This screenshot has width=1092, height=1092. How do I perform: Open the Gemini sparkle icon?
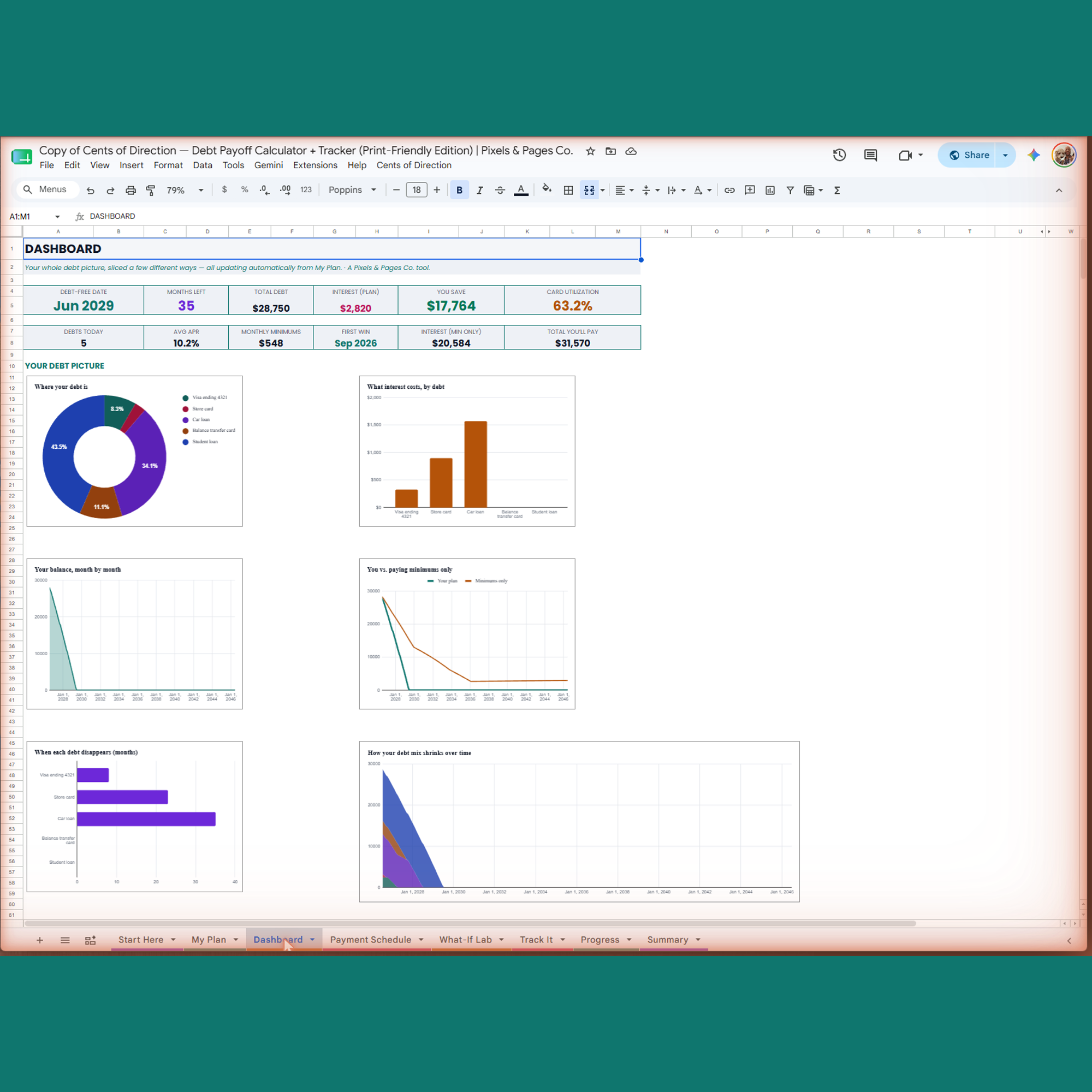[x=1034, y=155]
